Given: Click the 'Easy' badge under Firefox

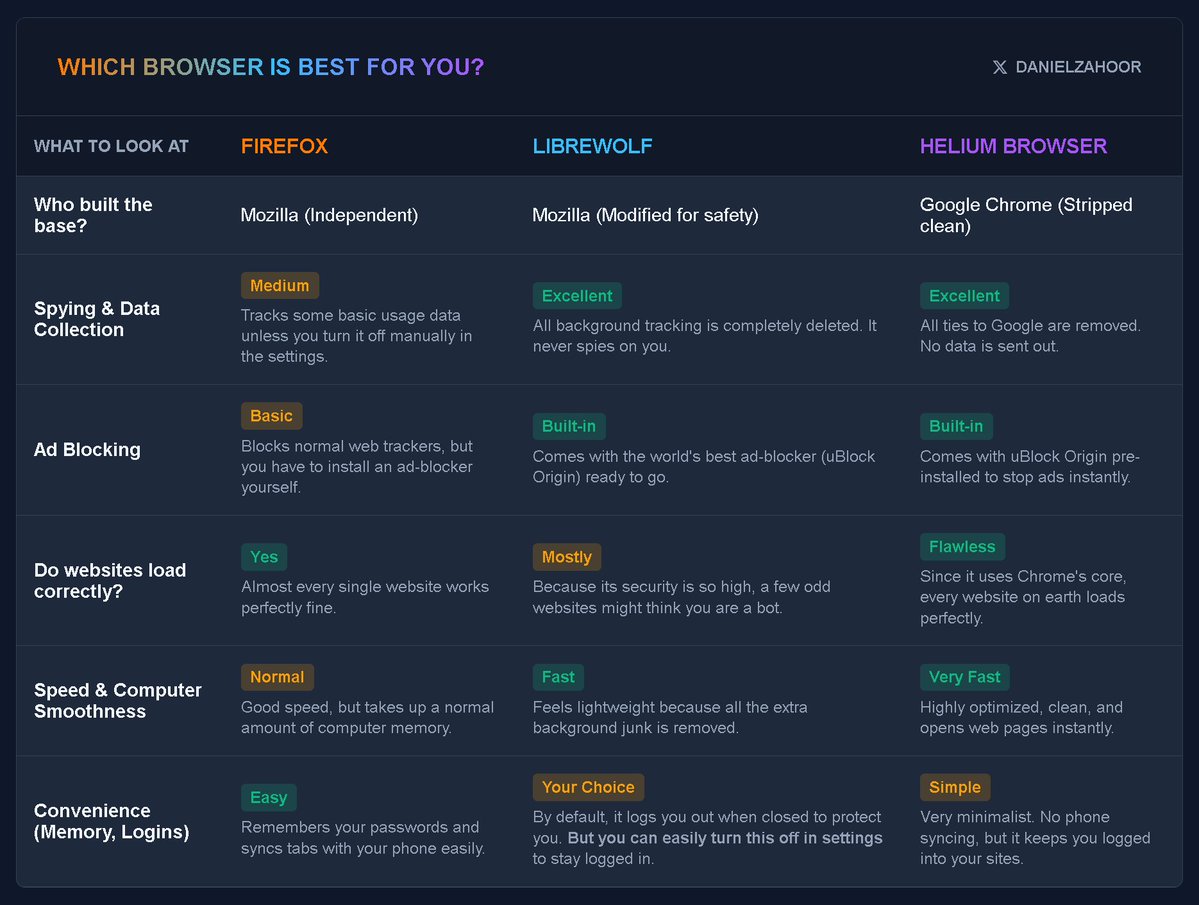Looking at the screenshot, I should [268, 797].
